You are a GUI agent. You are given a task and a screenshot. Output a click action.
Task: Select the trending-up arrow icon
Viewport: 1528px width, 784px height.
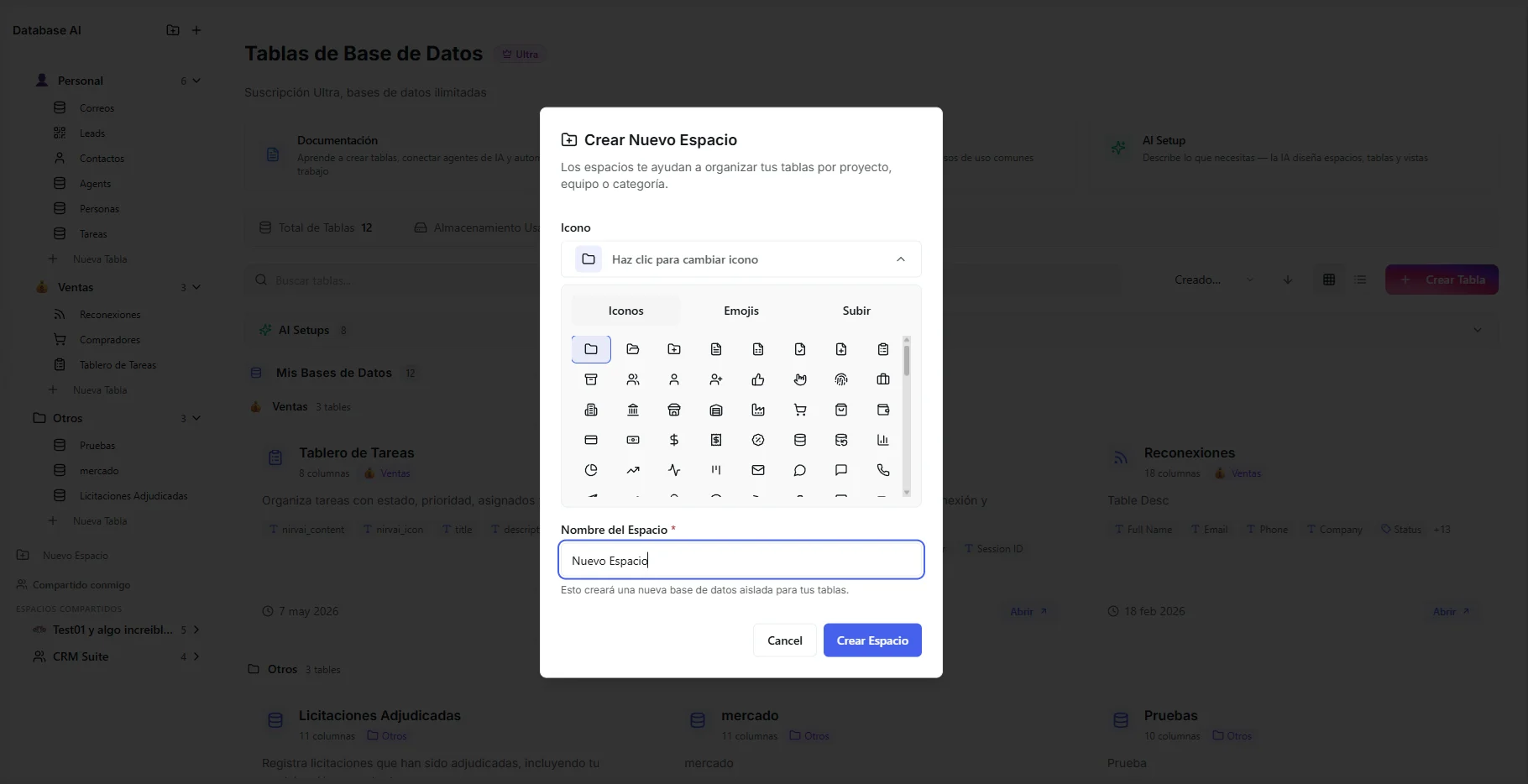pyautogui.click(x=633, y=470)
